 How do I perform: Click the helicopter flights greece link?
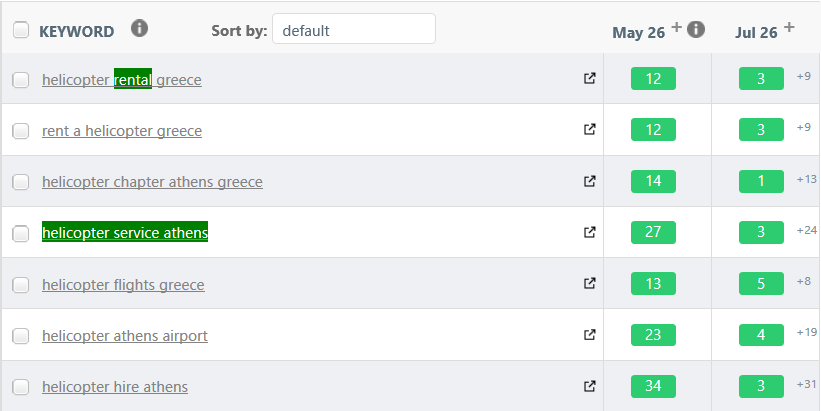(123, 285)
